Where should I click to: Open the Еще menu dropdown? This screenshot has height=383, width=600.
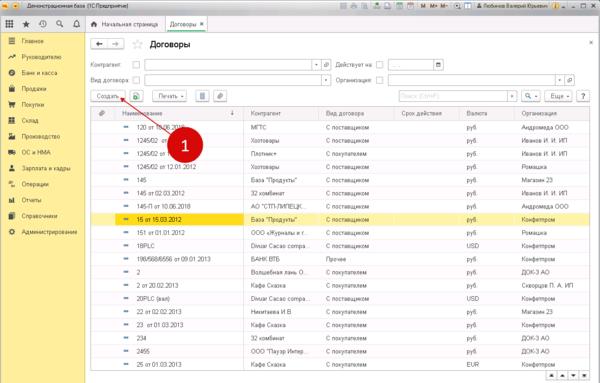click(x=558, y=96)
